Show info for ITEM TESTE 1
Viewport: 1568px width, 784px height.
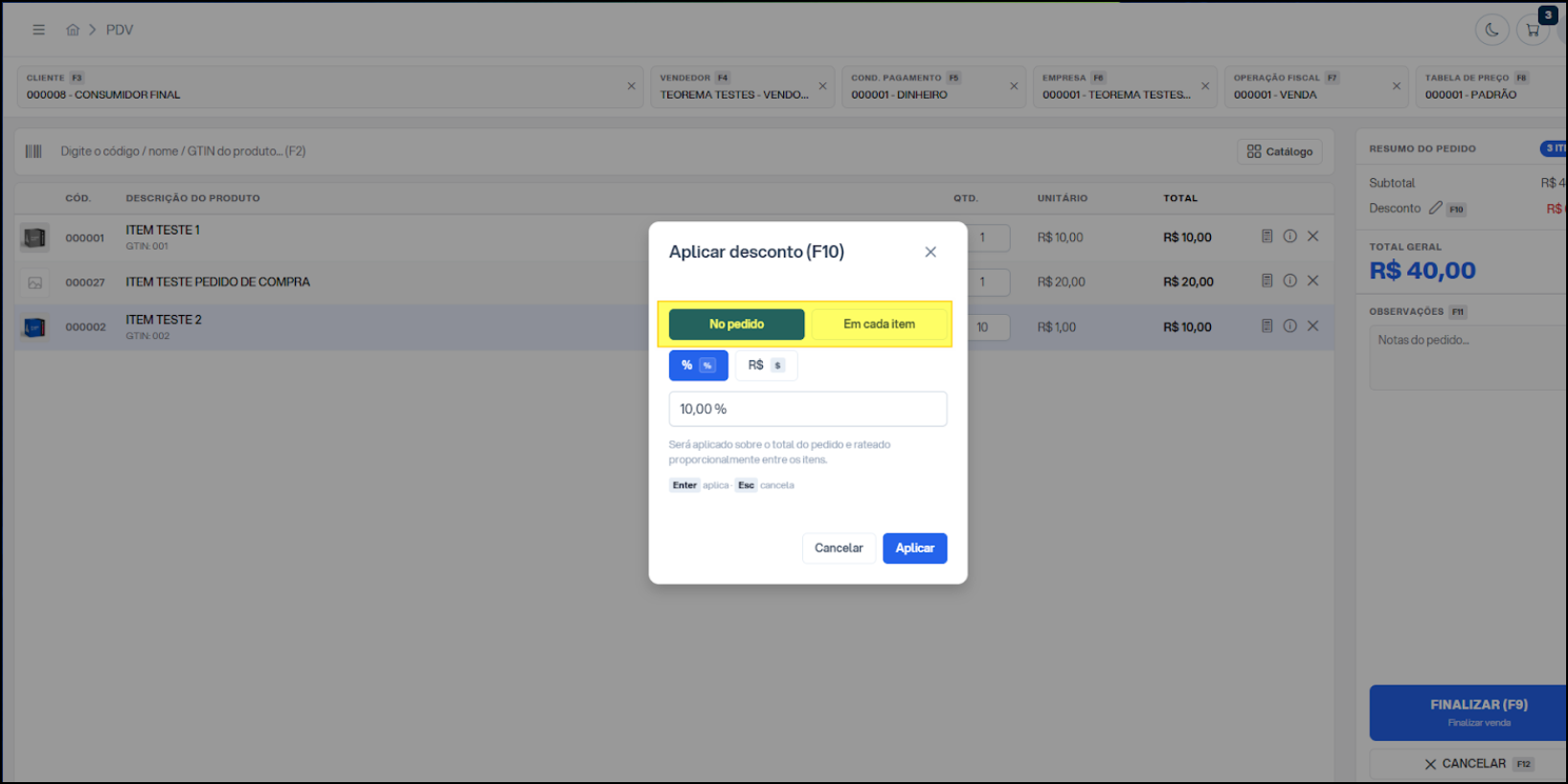pyautogui.click(x=1290, y=236)
